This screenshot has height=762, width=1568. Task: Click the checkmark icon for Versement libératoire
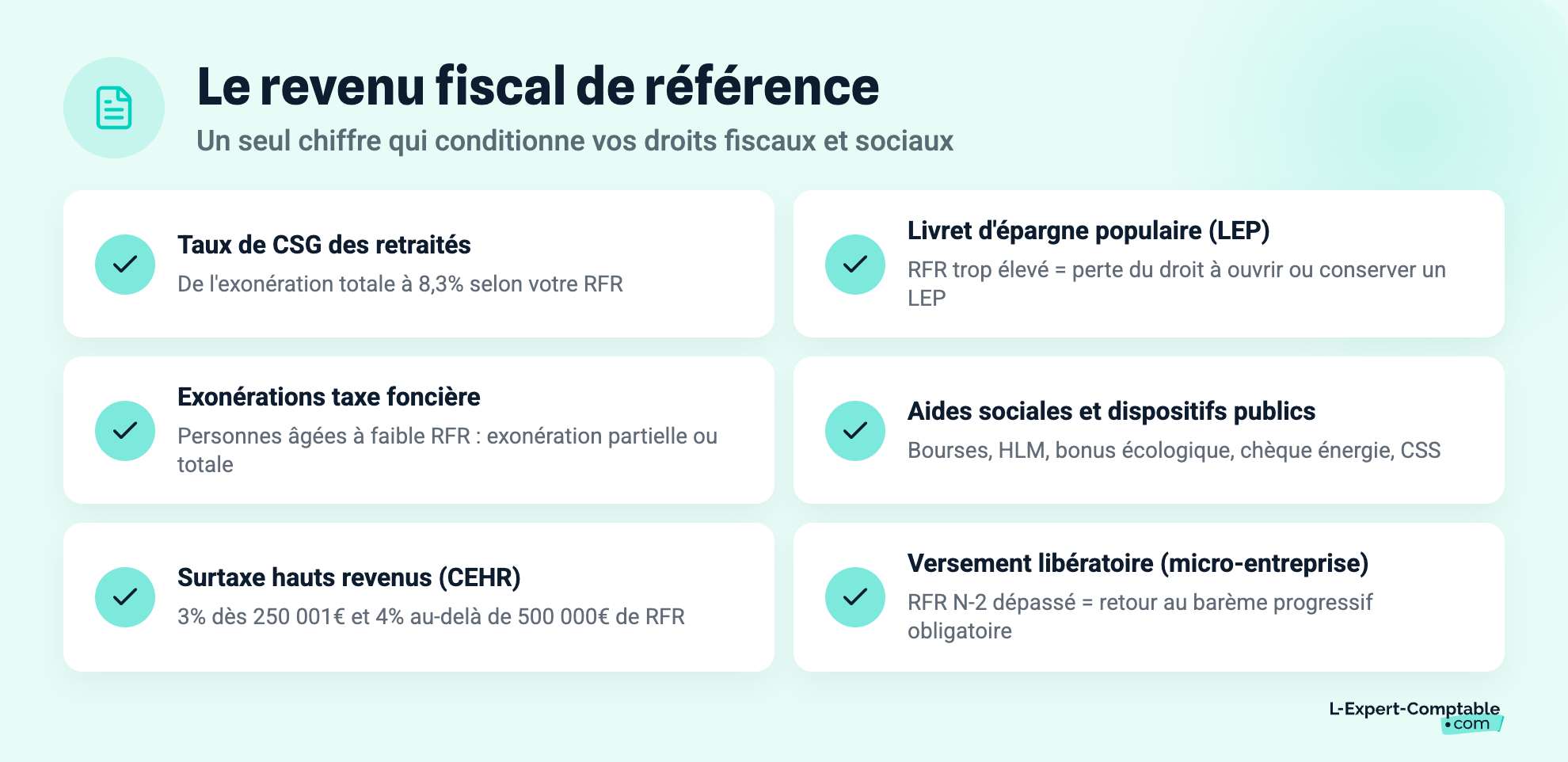click(x=855, y=597)
